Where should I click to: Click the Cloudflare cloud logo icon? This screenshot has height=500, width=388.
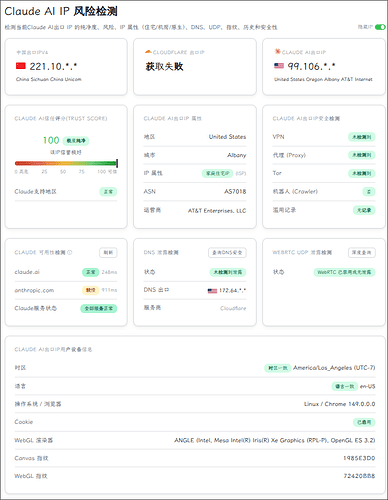click(x=148, y=52)
